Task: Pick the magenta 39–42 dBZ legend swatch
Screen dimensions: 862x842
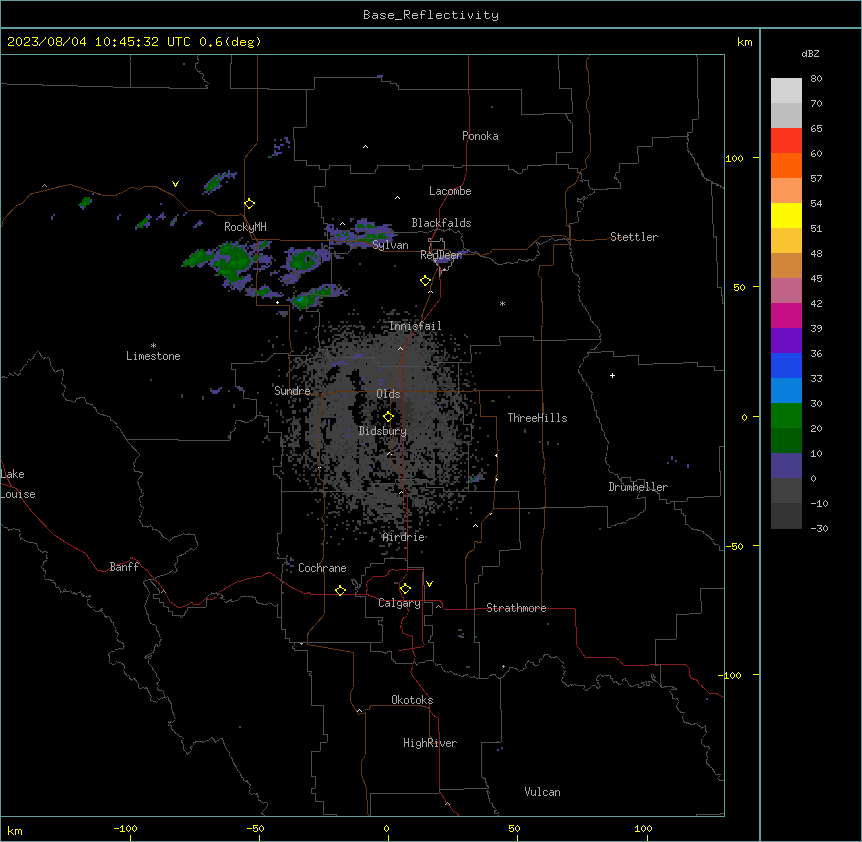Action: click(786, 315)
